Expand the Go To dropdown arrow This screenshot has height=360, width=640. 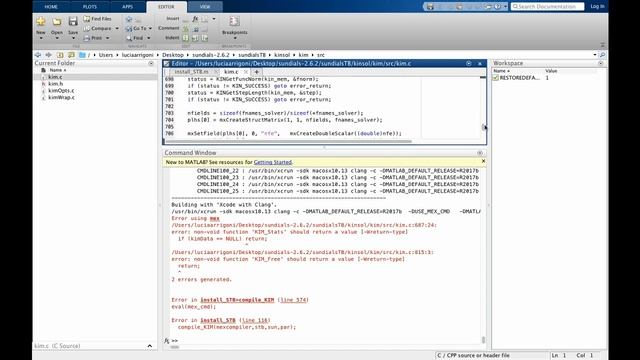click(x=150, y=29)
